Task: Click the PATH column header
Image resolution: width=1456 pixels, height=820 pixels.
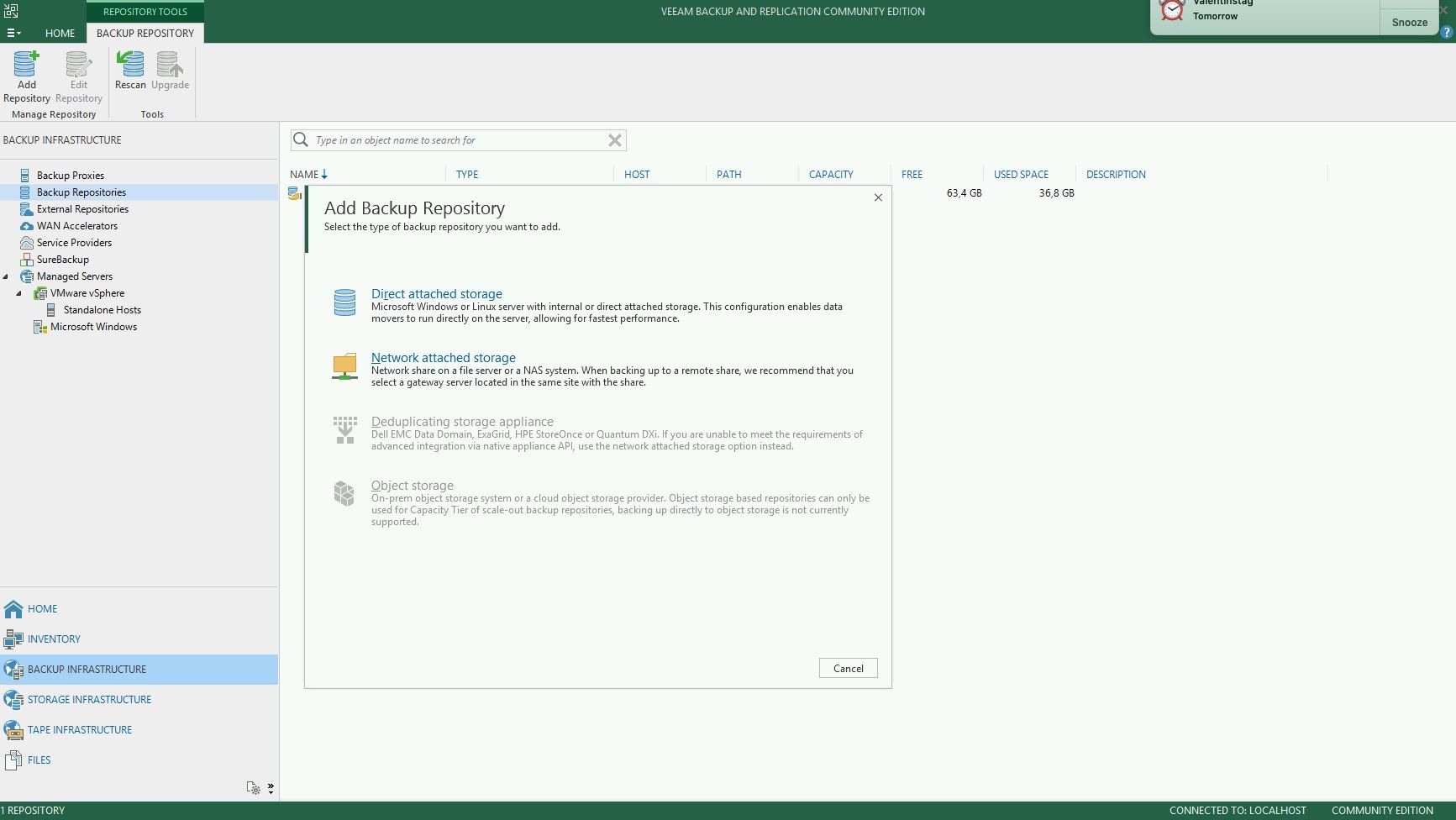Action: [x=729, y=174]
